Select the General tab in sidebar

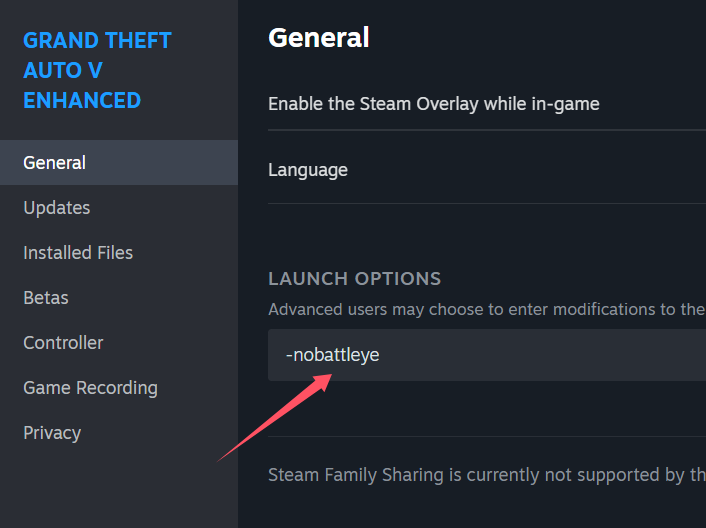pos(119,162)
